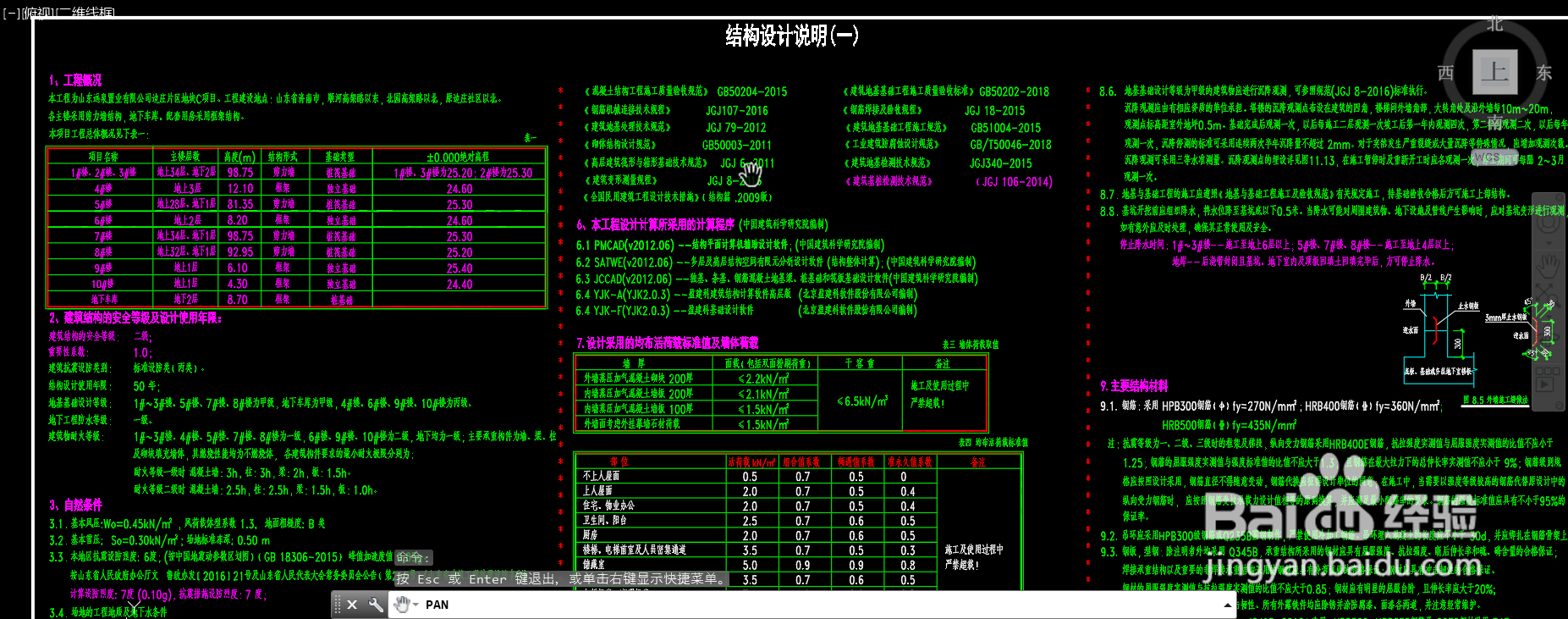Expand the recent commands dropdown arrow
The image size is (1568, 619).
[x=415, y=605]
